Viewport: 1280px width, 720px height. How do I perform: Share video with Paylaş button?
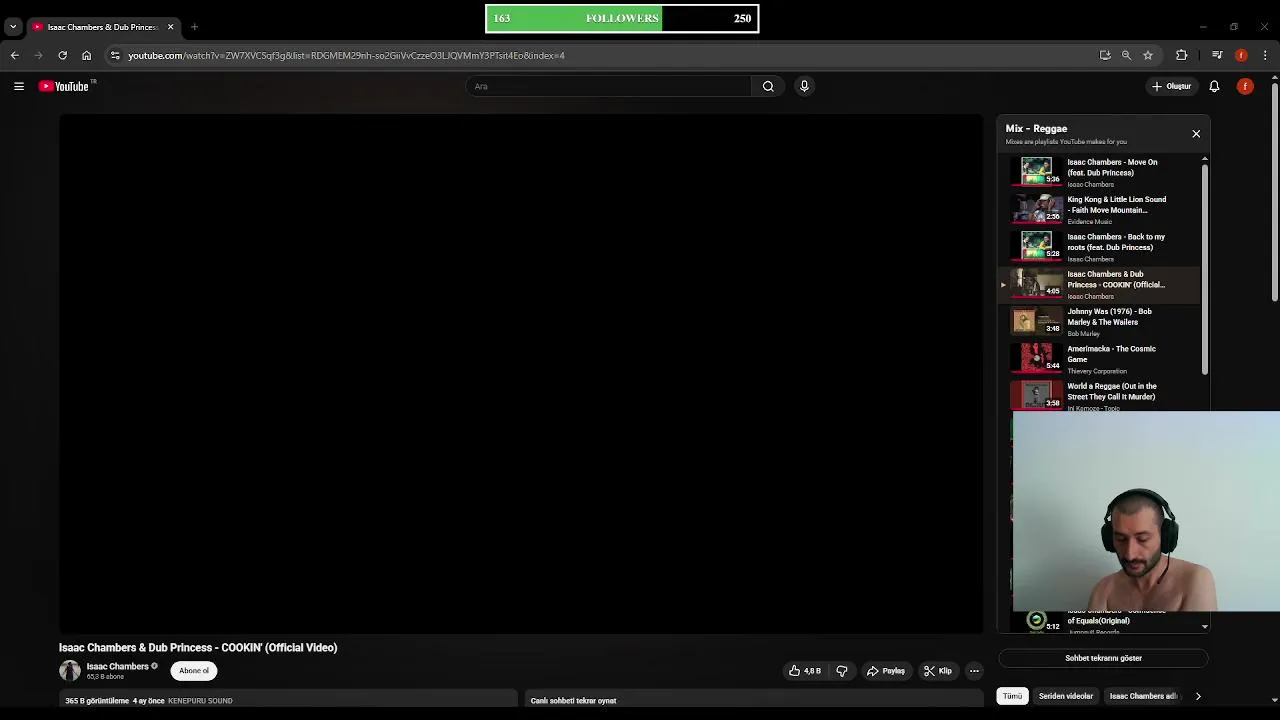[x=886, y=671]
